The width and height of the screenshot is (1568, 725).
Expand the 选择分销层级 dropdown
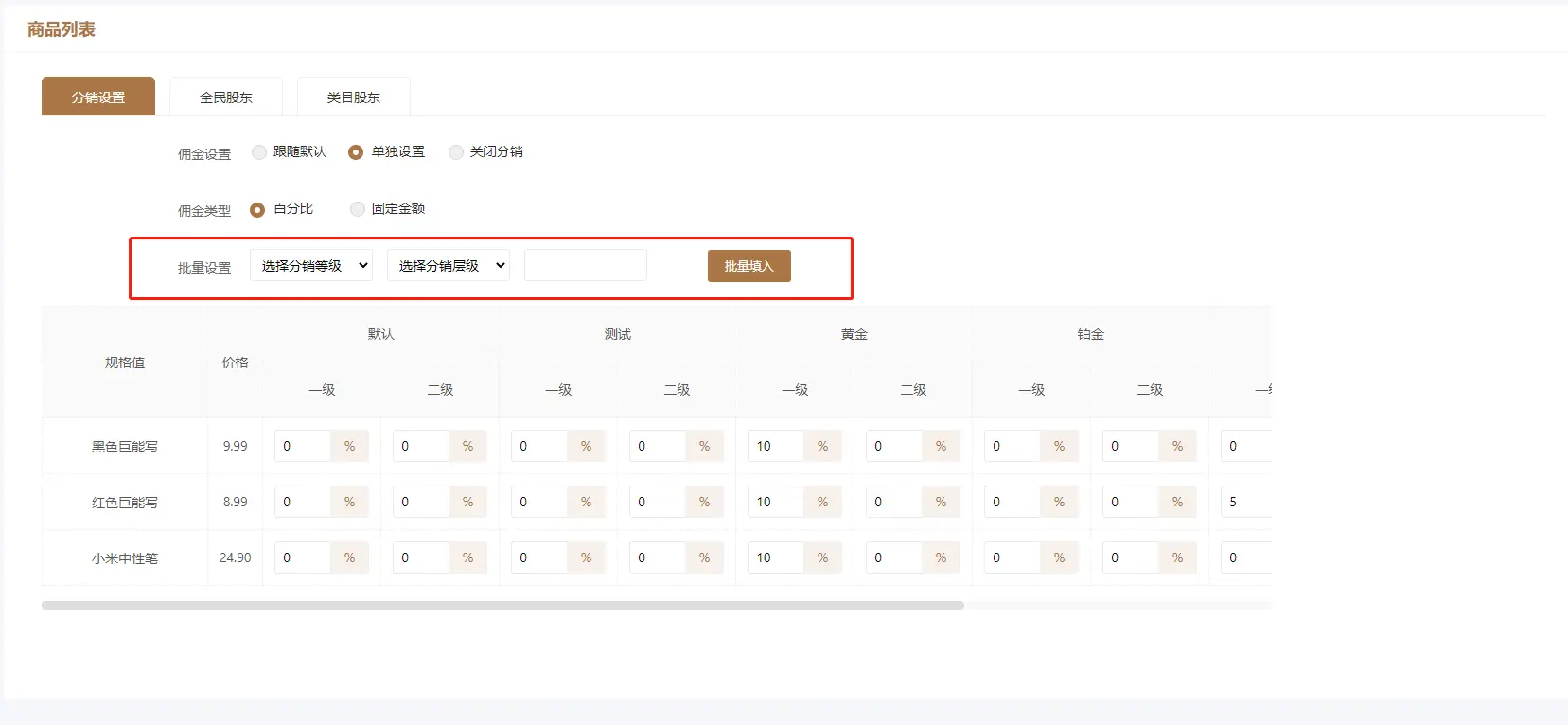tap(449, 266)
